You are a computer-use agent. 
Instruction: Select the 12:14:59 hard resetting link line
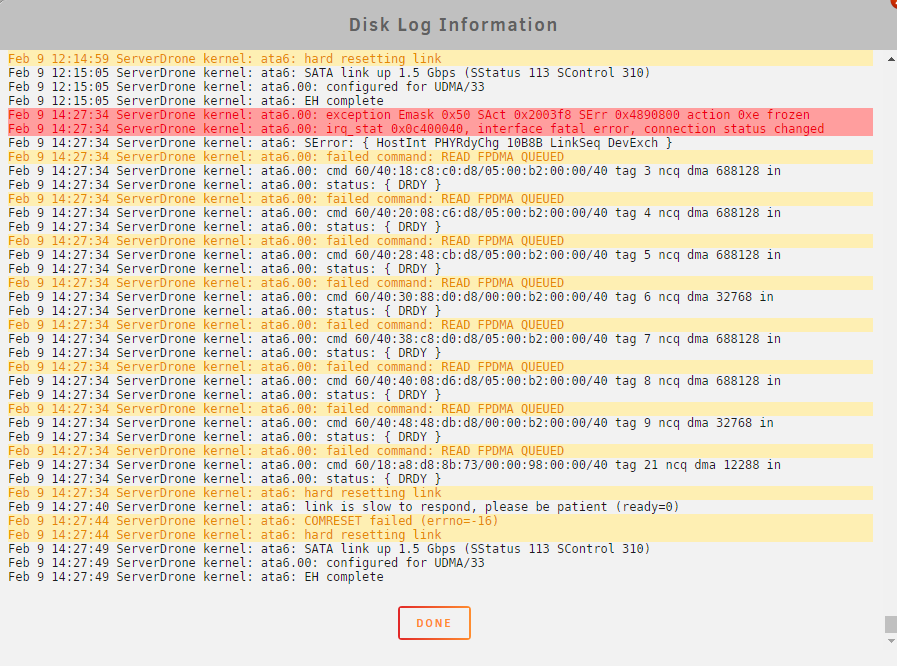pyautogui.click(x=440, y=59)
